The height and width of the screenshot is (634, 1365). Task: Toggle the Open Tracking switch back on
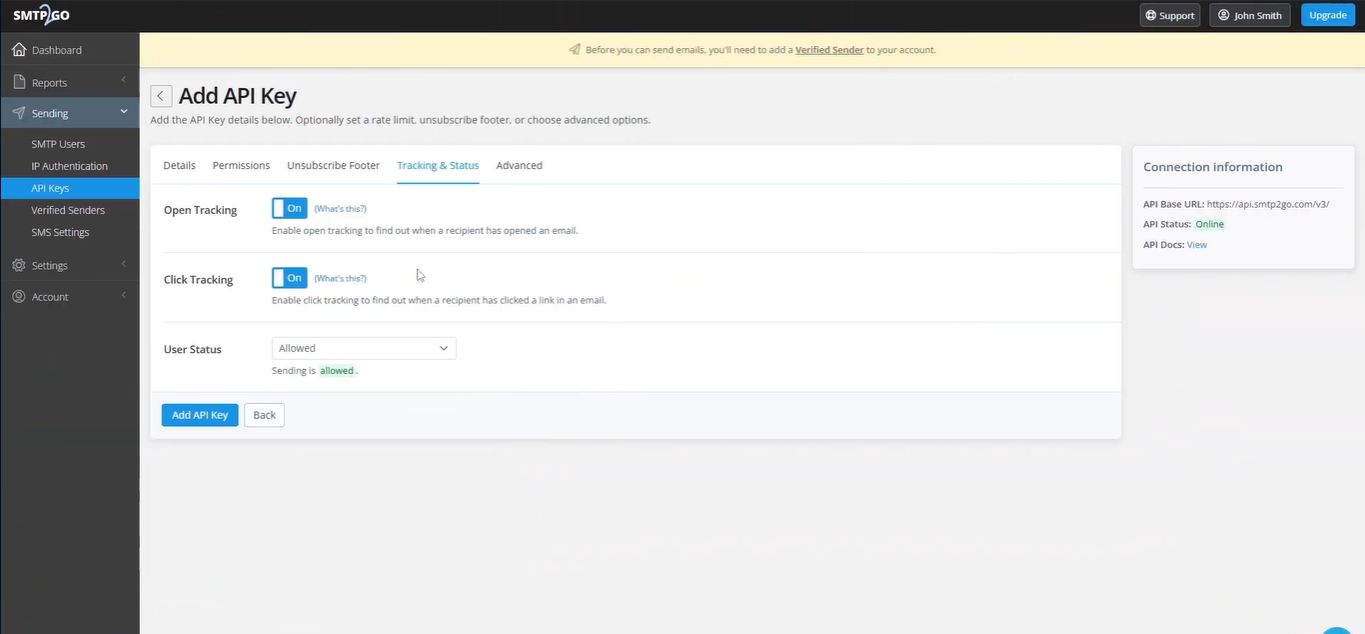coord(289,208)
